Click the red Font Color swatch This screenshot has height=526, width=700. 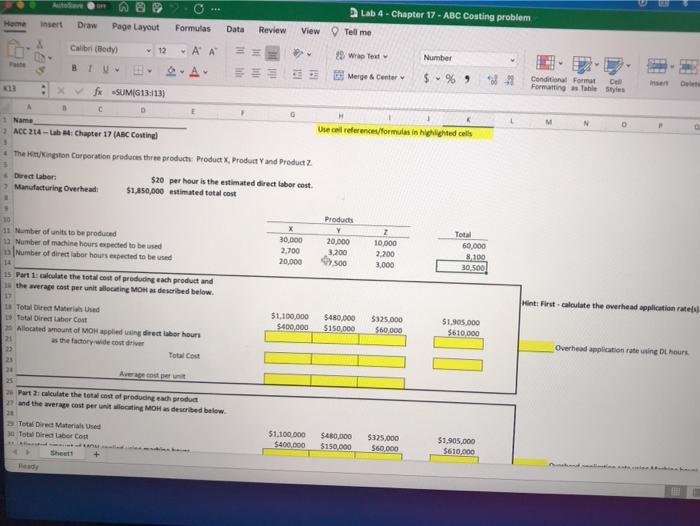195,72
